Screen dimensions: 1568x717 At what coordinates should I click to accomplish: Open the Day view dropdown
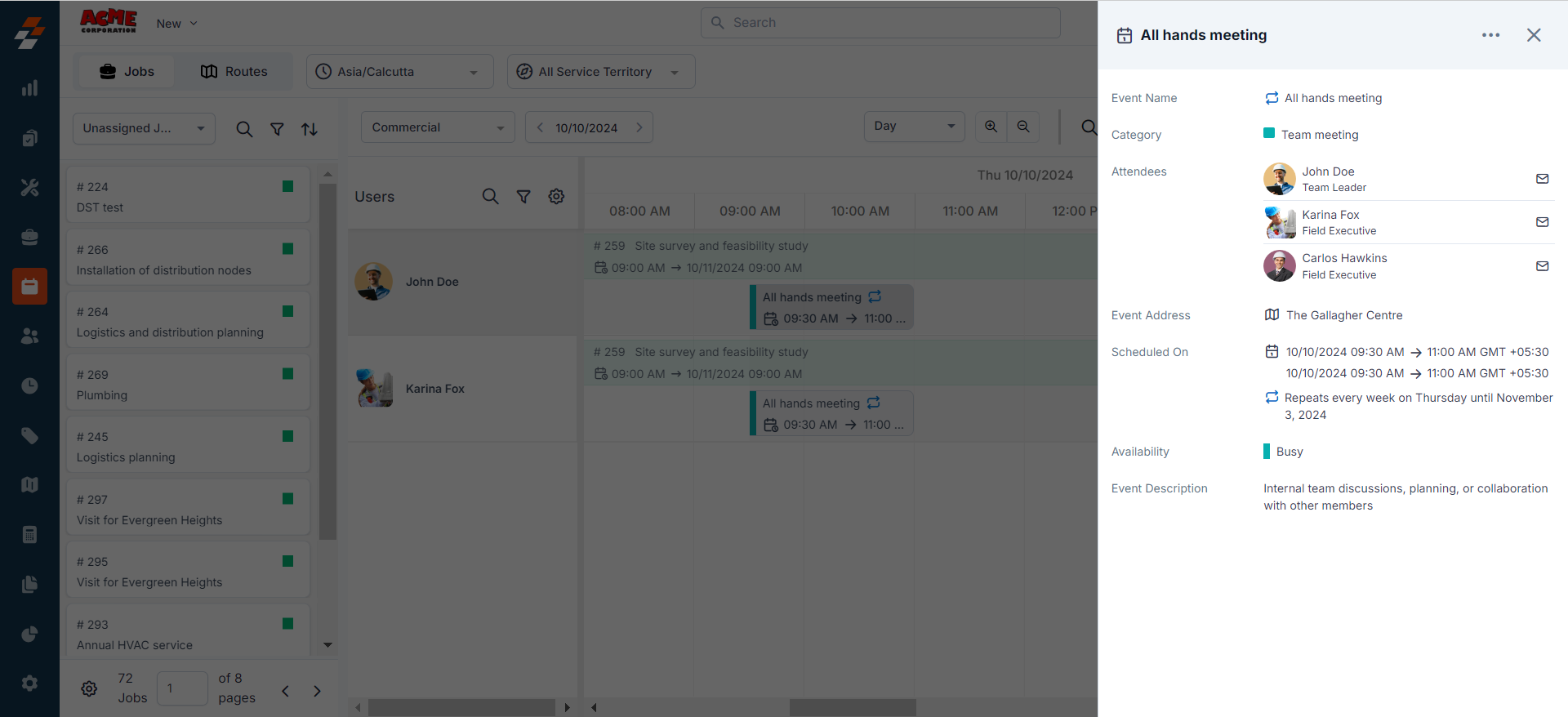[x=914, y=127]
